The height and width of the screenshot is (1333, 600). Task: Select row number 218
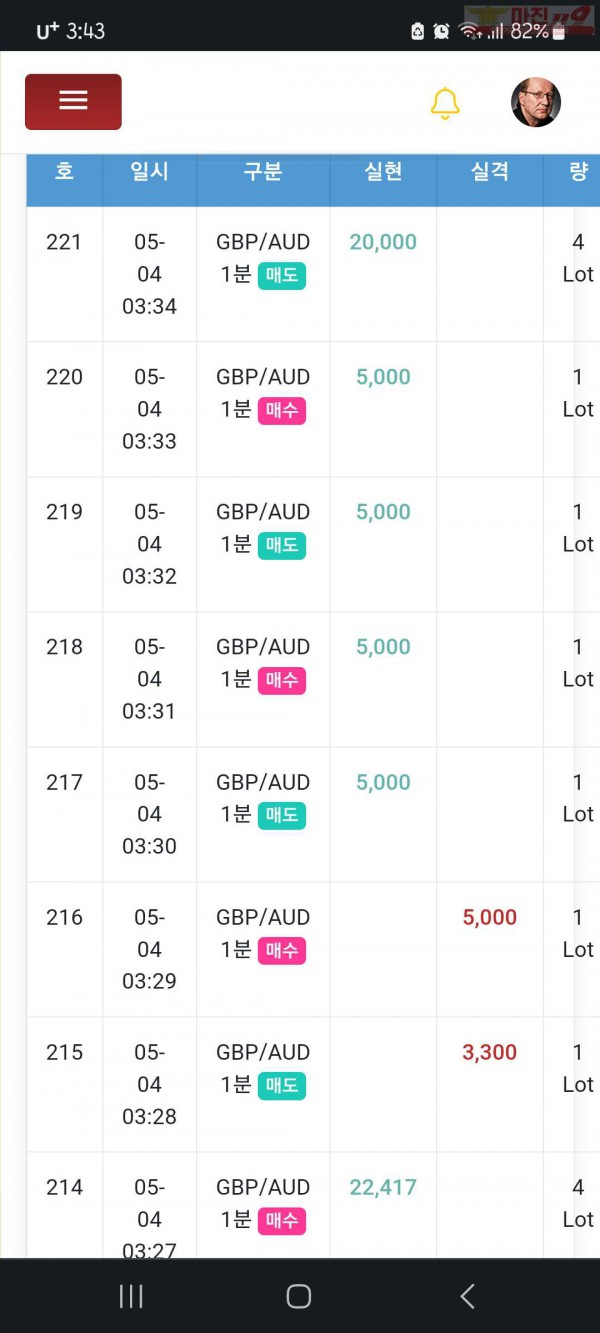point(64,647)
